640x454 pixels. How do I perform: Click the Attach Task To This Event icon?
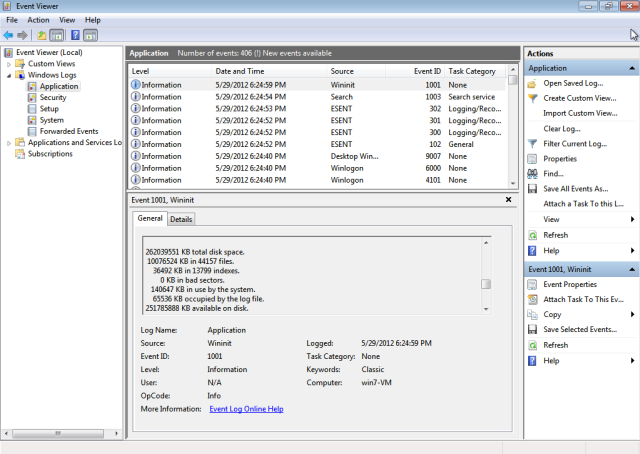tap(532, 300)
